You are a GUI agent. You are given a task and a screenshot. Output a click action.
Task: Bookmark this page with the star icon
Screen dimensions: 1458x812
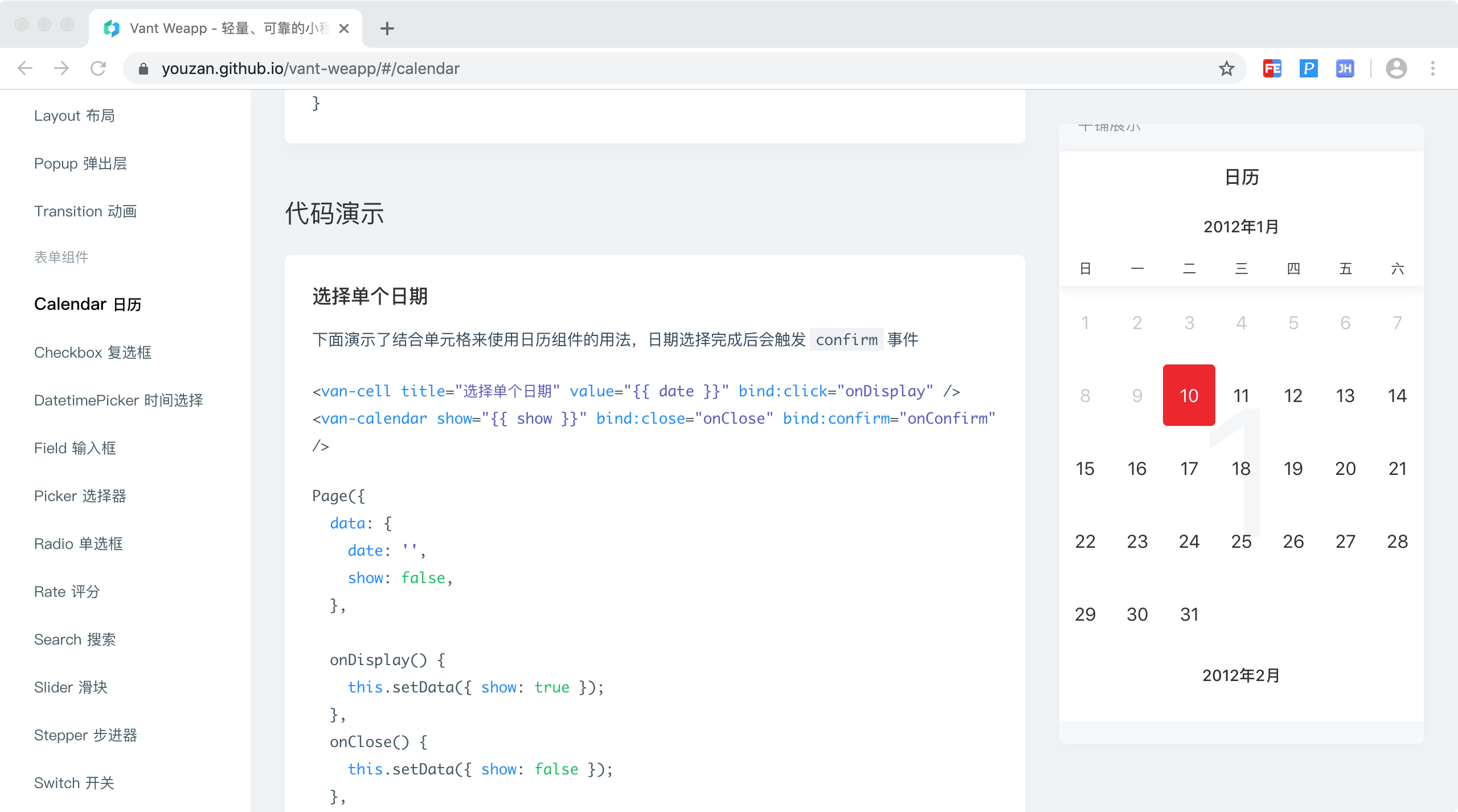point(1226,68)
